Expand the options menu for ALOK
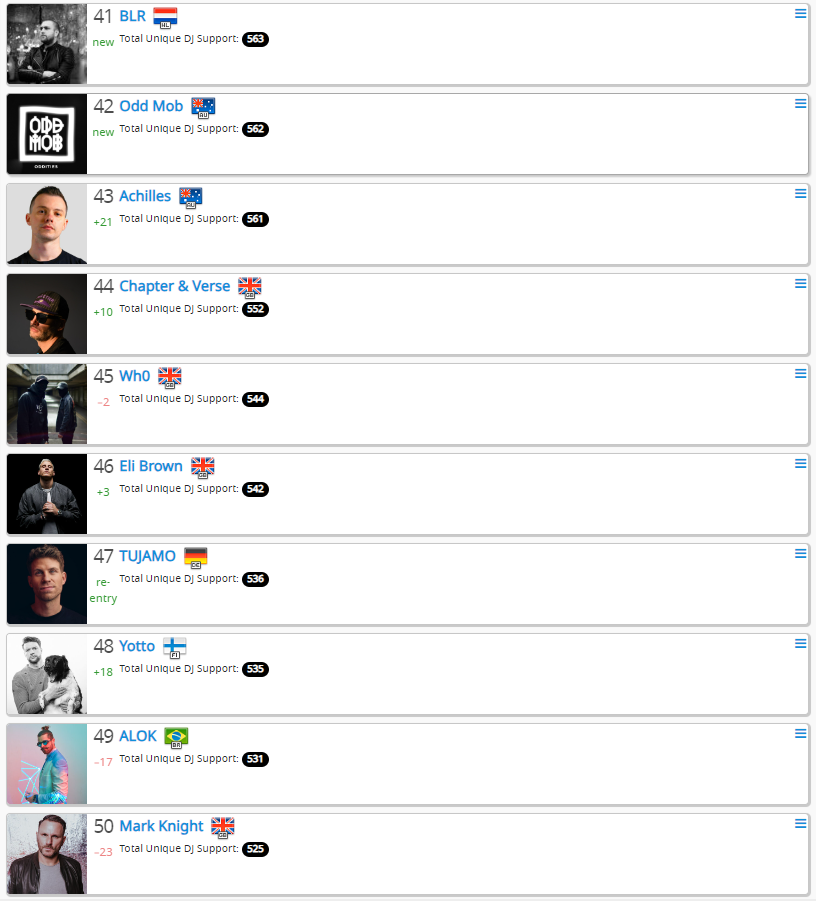816x901 pixels. click(x=800, y=734)
